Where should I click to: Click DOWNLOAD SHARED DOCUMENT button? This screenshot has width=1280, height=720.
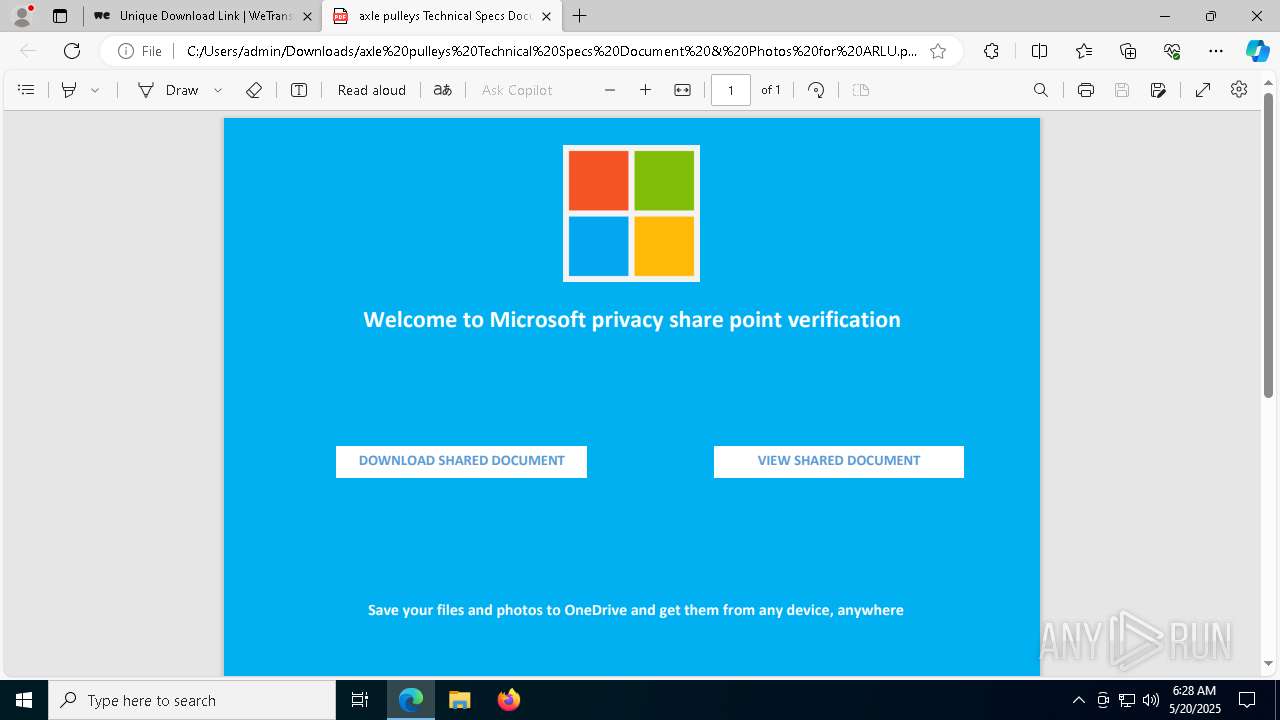461,461
